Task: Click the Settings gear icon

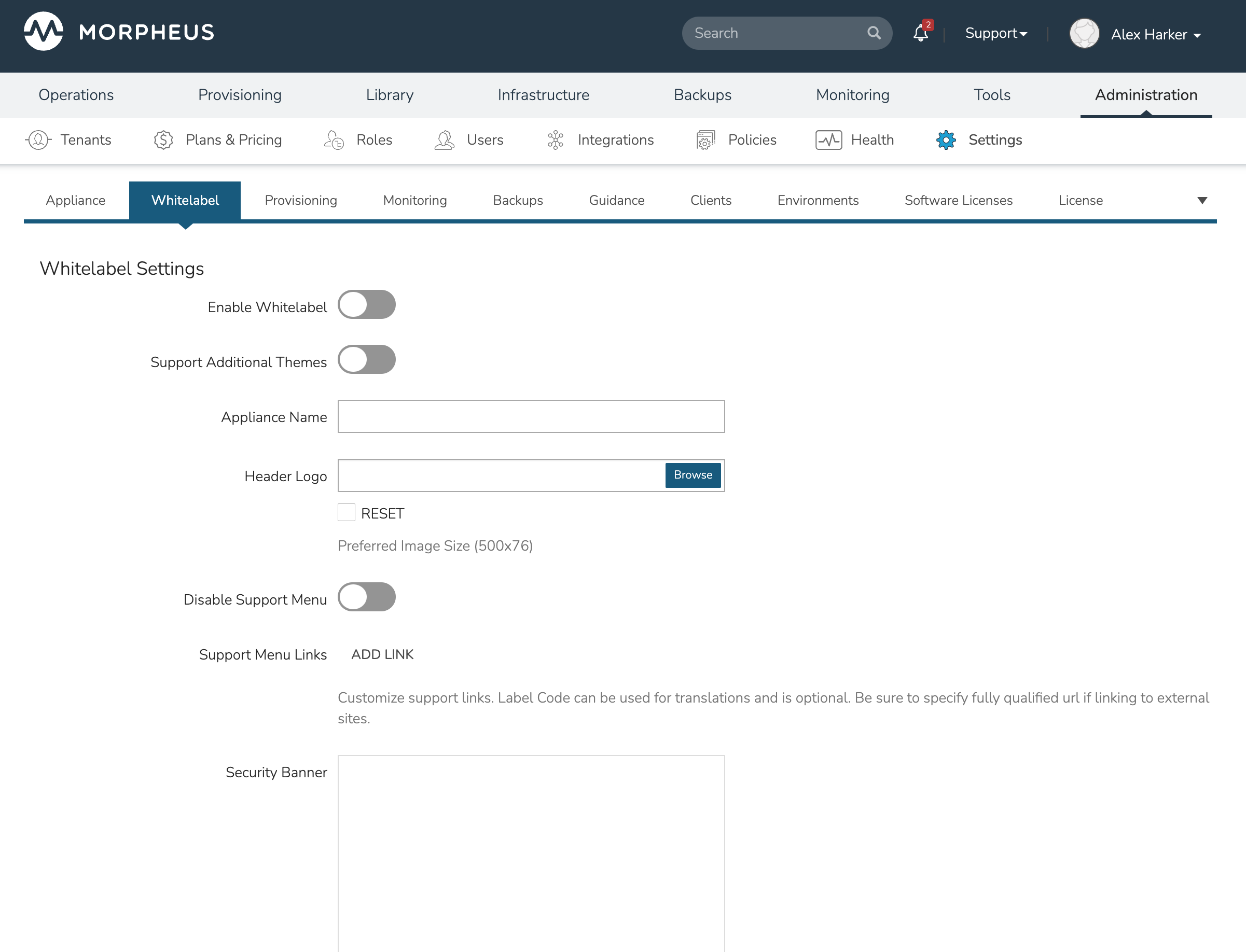Action: [946, 140]
